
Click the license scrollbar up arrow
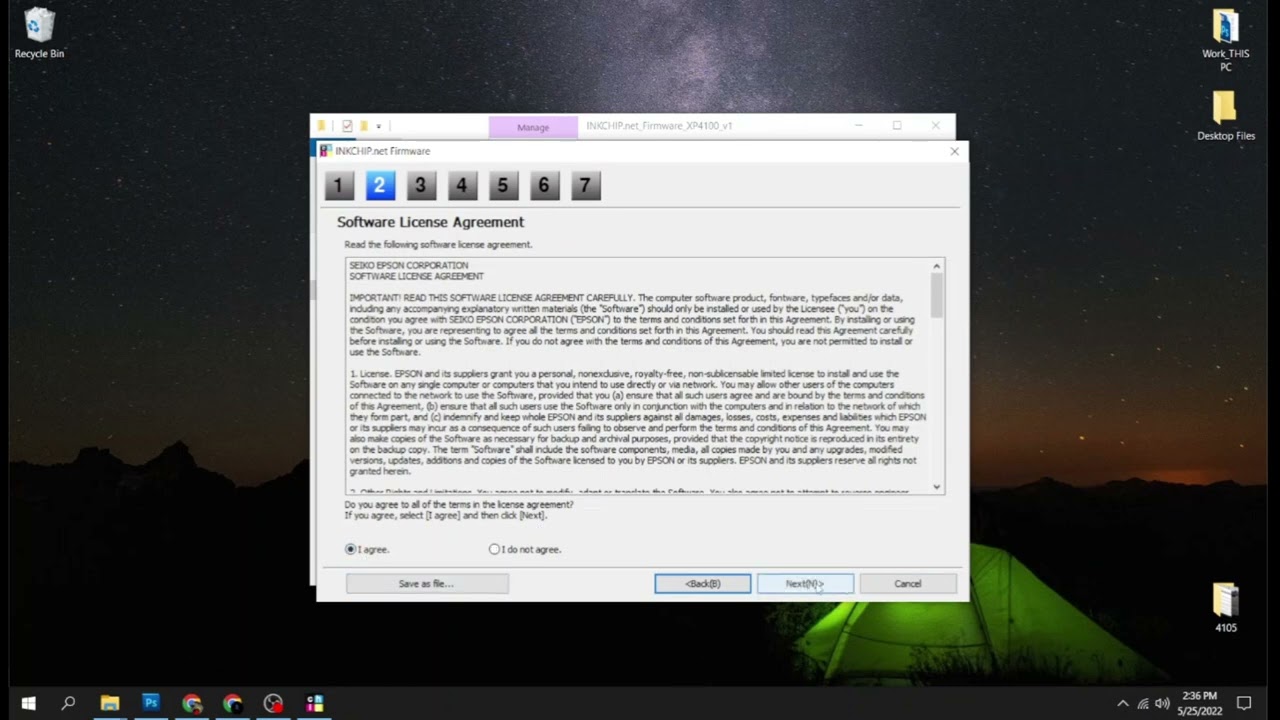[x=937, y=266]
